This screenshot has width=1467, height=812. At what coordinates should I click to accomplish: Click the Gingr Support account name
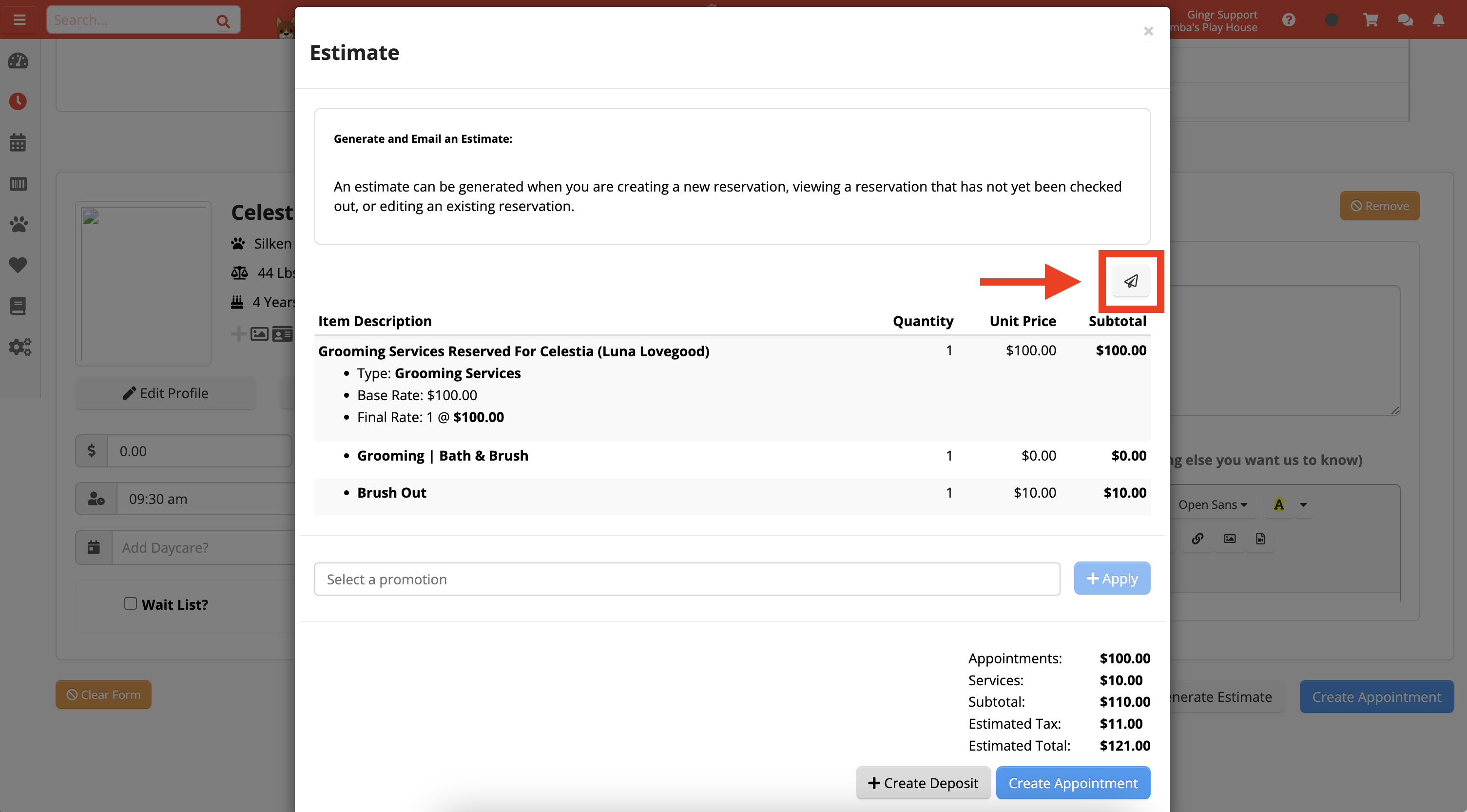[x=1221, y=14]
